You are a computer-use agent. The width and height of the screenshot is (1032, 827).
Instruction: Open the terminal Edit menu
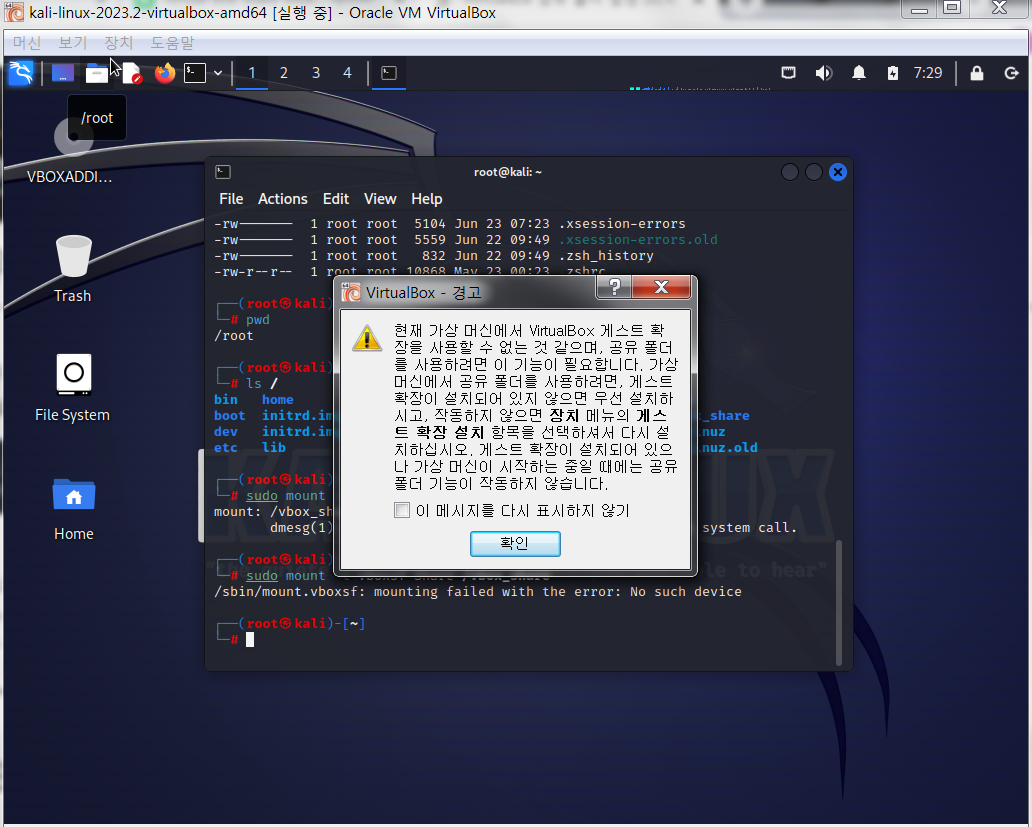click(x=336, y=199)
